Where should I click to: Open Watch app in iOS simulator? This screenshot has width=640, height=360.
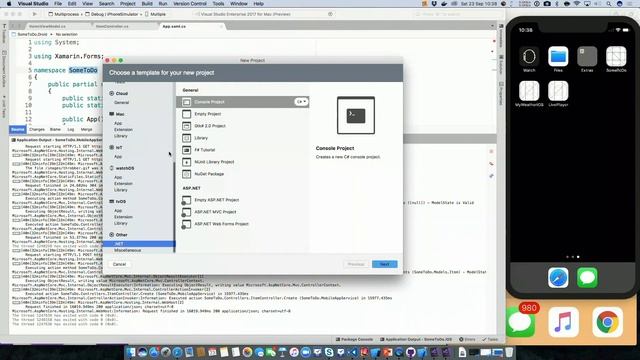tap(529, 56)
